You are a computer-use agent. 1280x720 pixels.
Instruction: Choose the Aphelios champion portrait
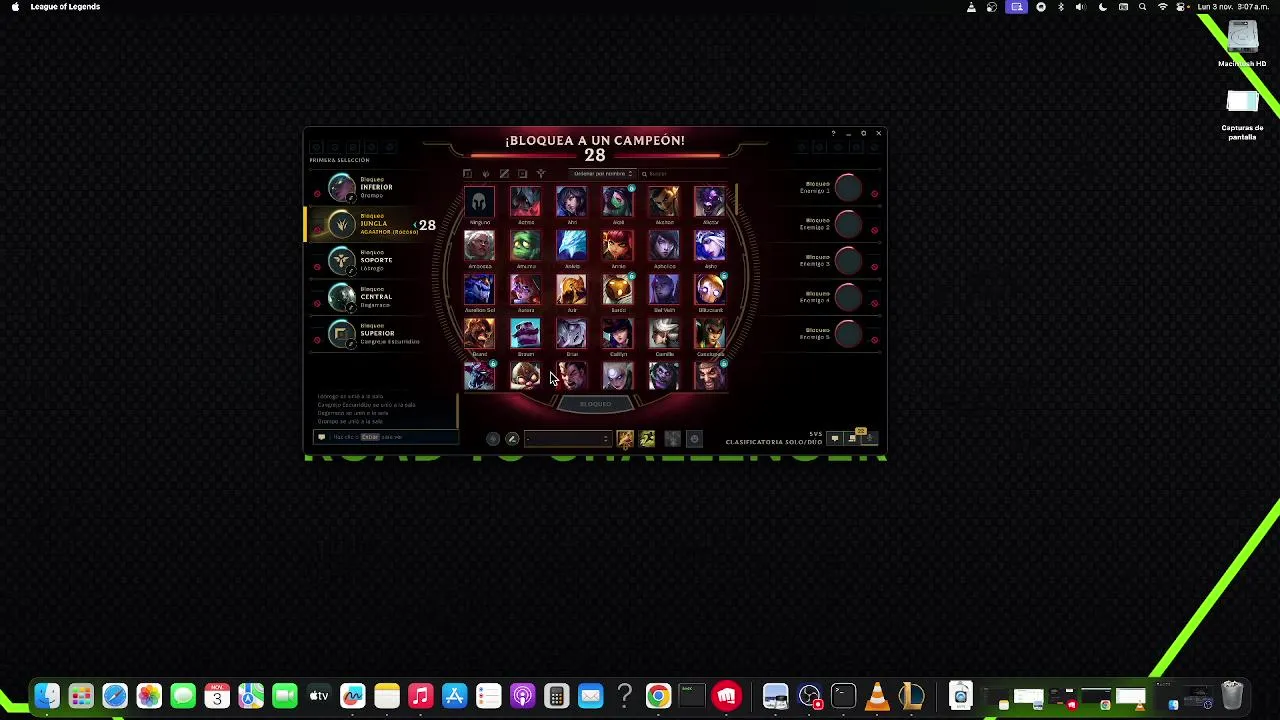point(664,246)
